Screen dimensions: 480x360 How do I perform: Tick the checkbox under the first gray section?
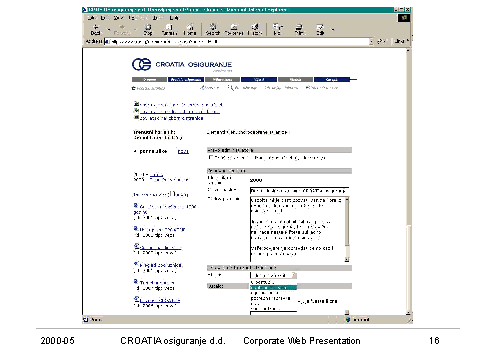[210, 157]
